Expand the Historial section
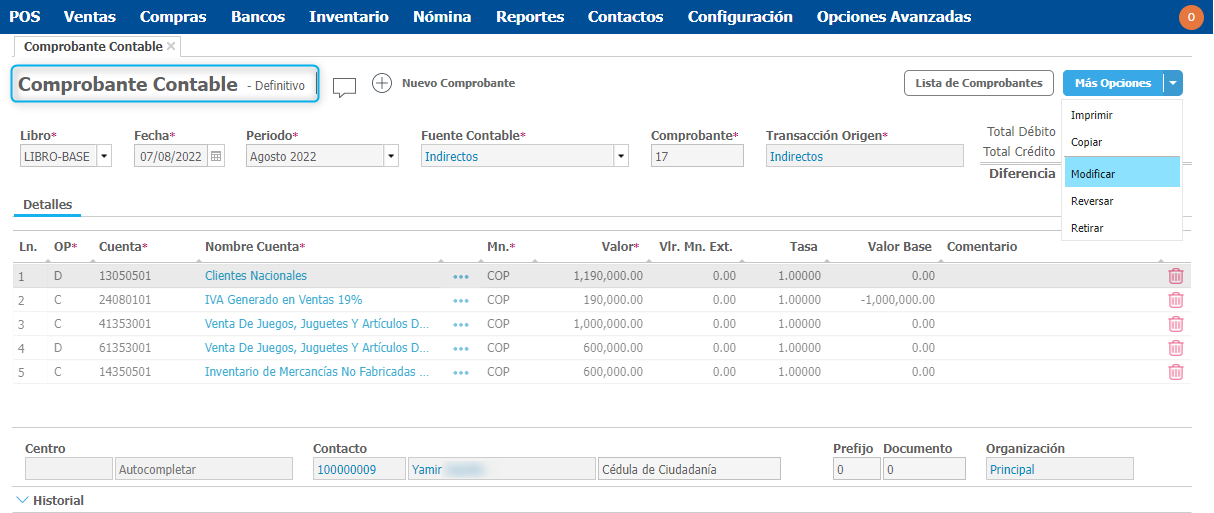1214x513 pixels. pos(50,500)
